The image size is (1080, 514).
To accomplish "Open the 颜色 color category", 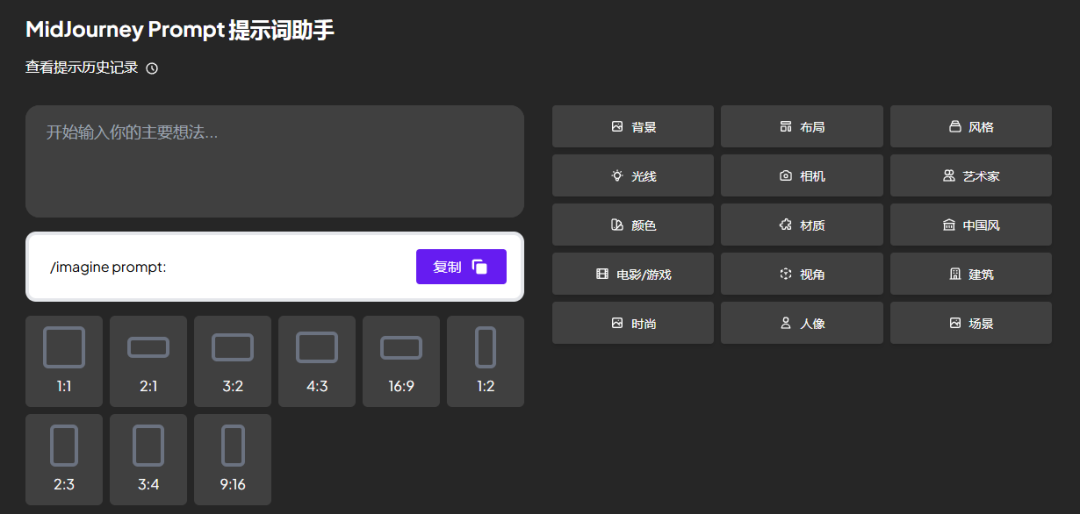I will coord(633,225).
